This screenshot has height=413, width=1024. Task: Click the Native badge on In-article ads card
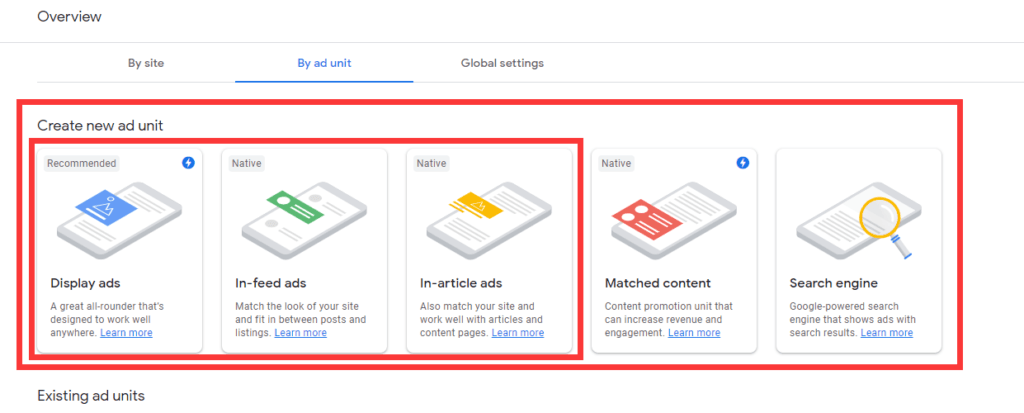[x=431, y=163]
